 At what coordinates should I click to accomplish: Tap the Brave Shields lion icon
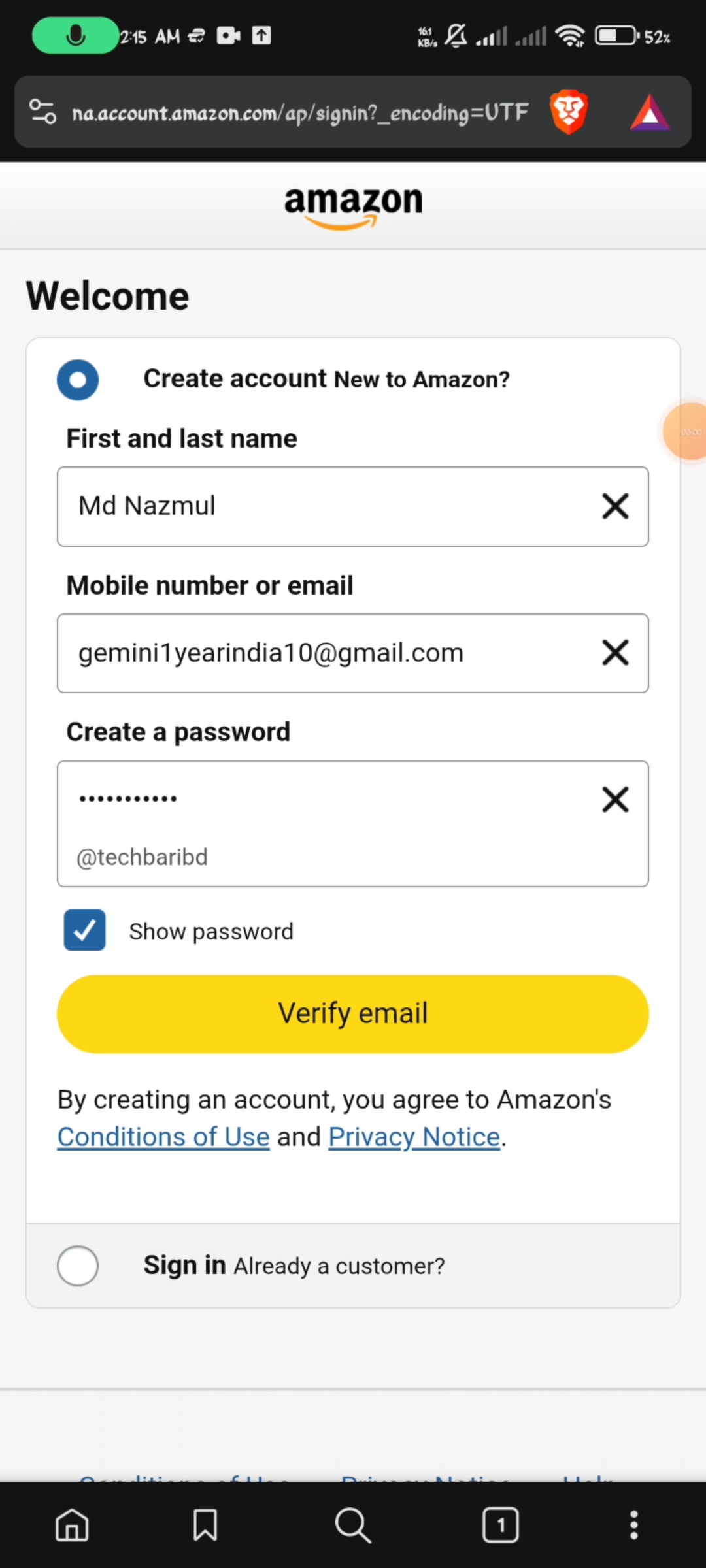(569, 112)
